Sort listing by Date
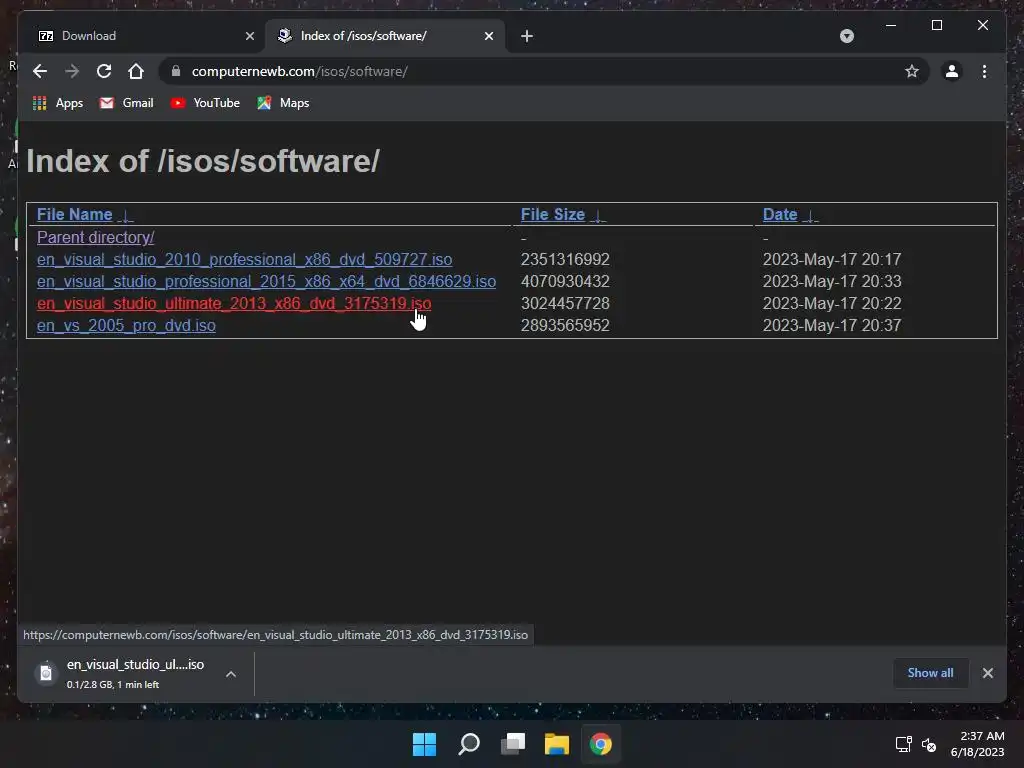 [780, 214]
